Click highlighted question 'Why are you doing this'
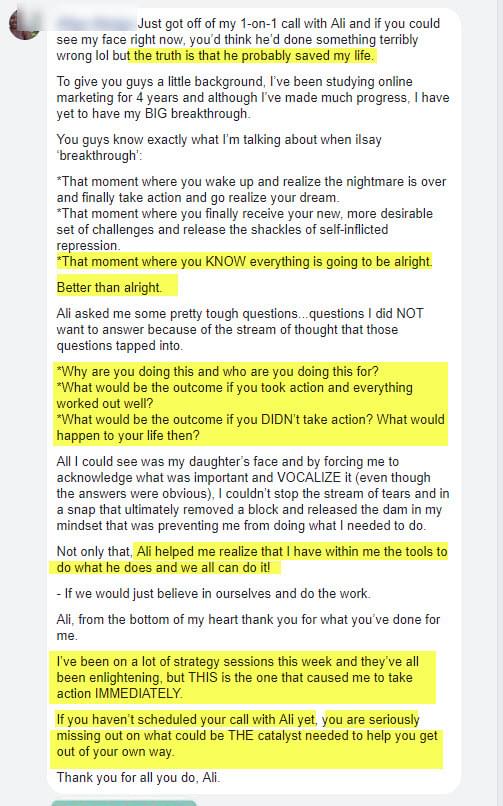This screenshot has width=503, height=806. [217, 371]
